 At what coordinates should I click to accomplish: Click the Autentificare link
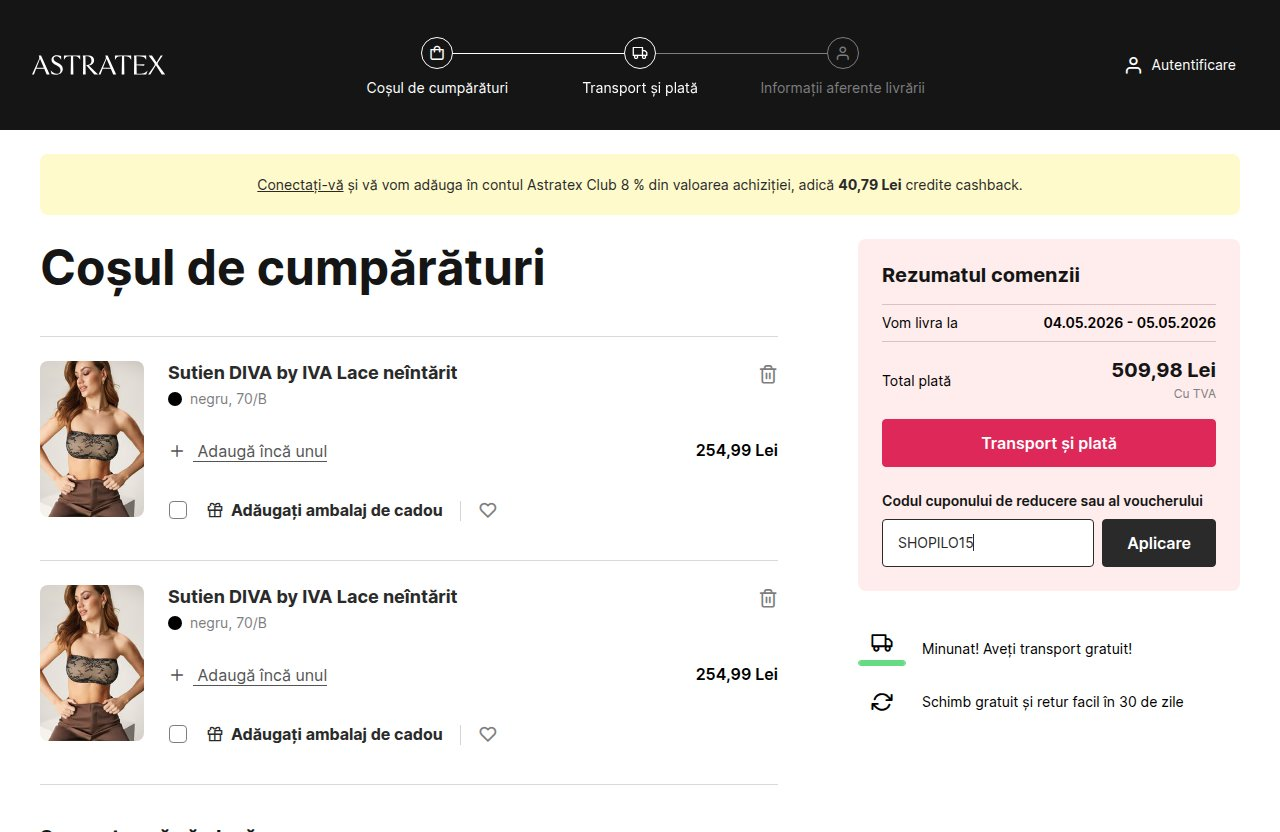click(1193, 65)
